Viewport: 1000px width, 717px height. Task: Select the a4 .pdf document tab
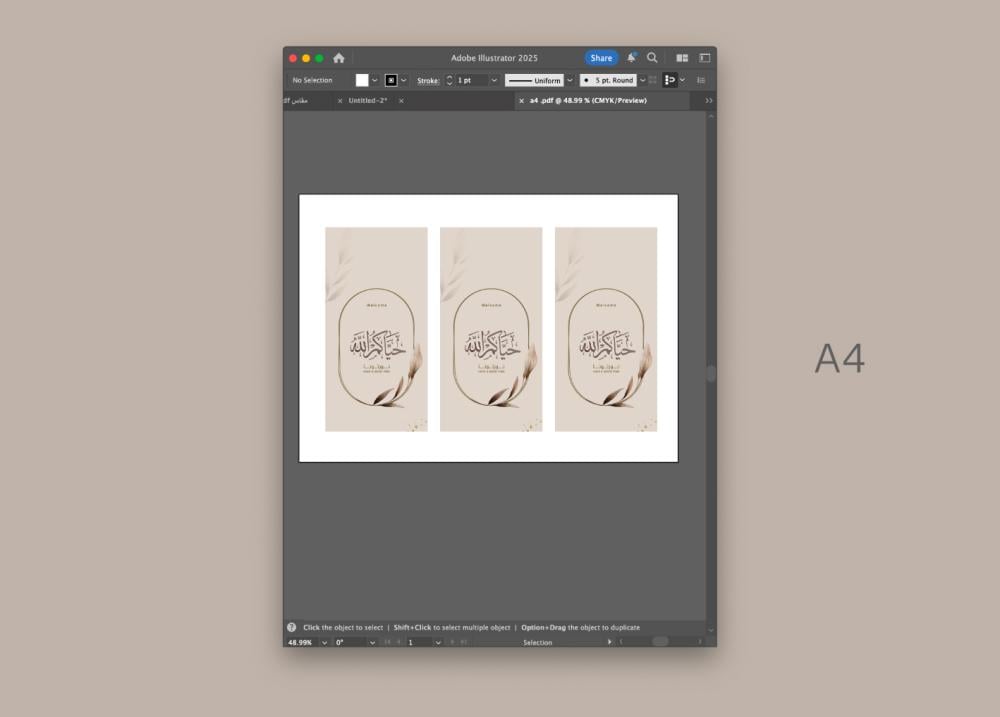[x=588, y=101]
